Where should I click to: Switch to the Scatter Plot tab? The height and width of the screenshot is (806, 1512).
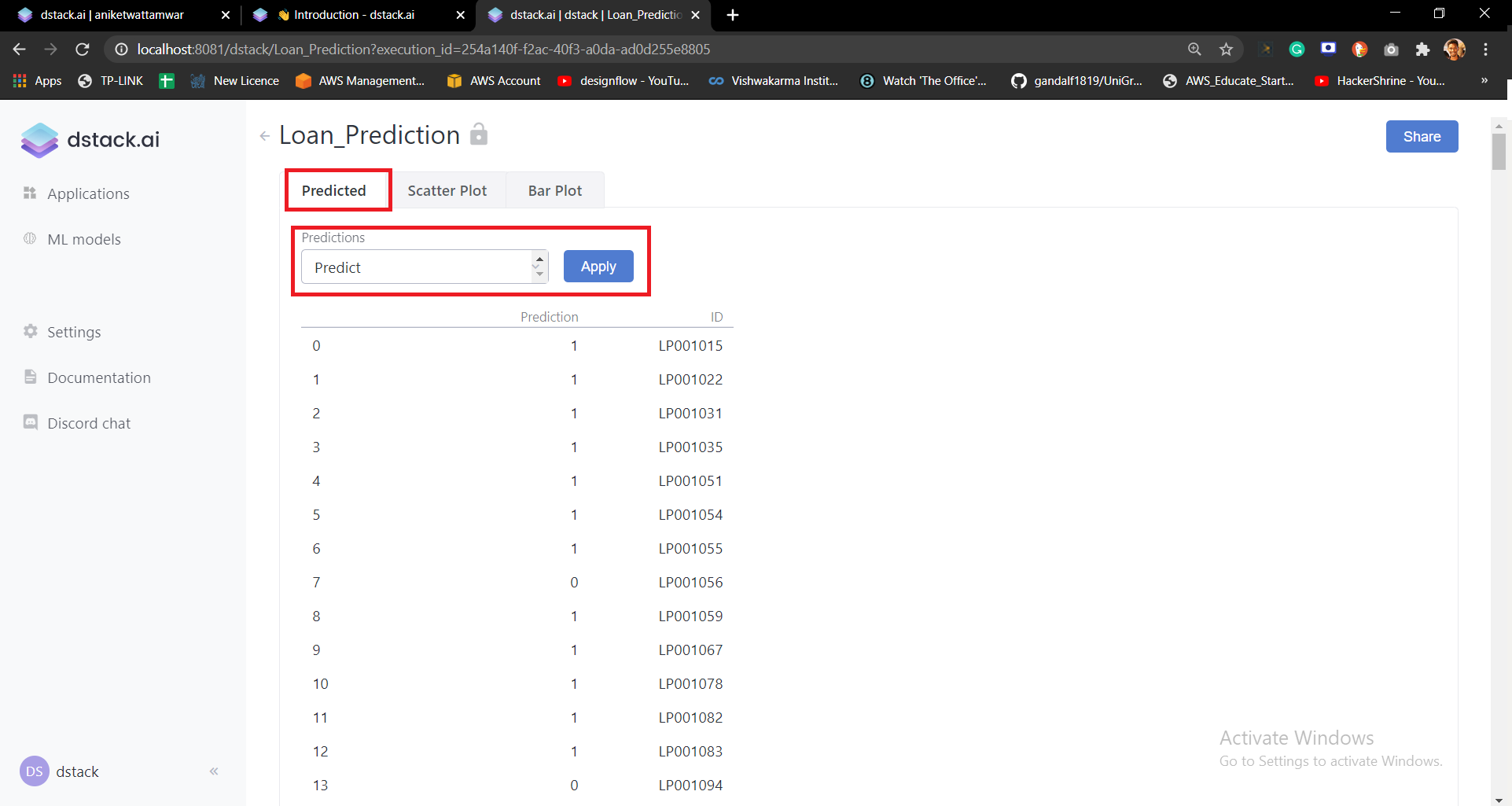447,190
